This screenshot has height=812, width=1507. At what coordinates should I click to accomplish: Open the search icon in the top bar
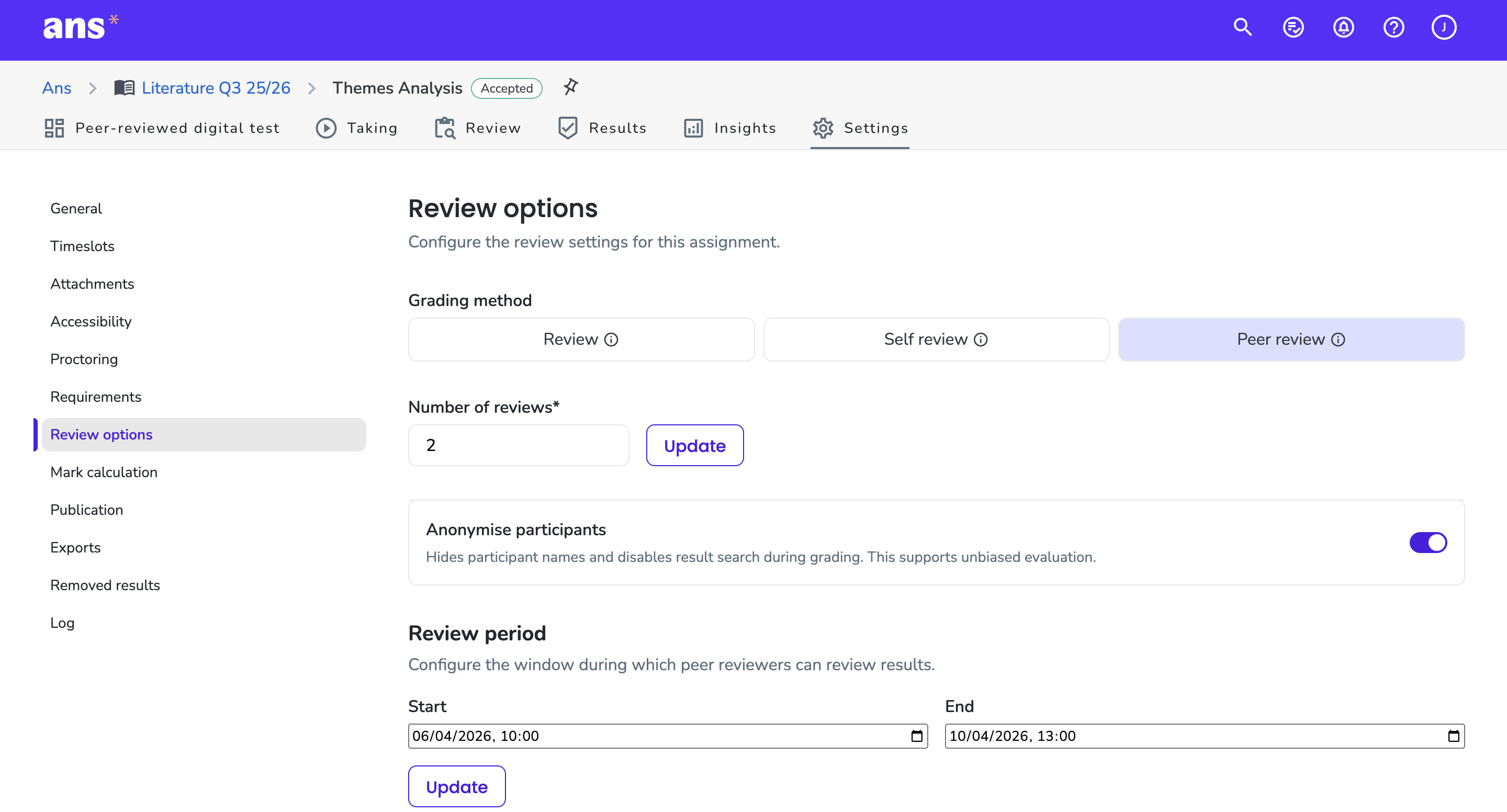[1242, 27]
